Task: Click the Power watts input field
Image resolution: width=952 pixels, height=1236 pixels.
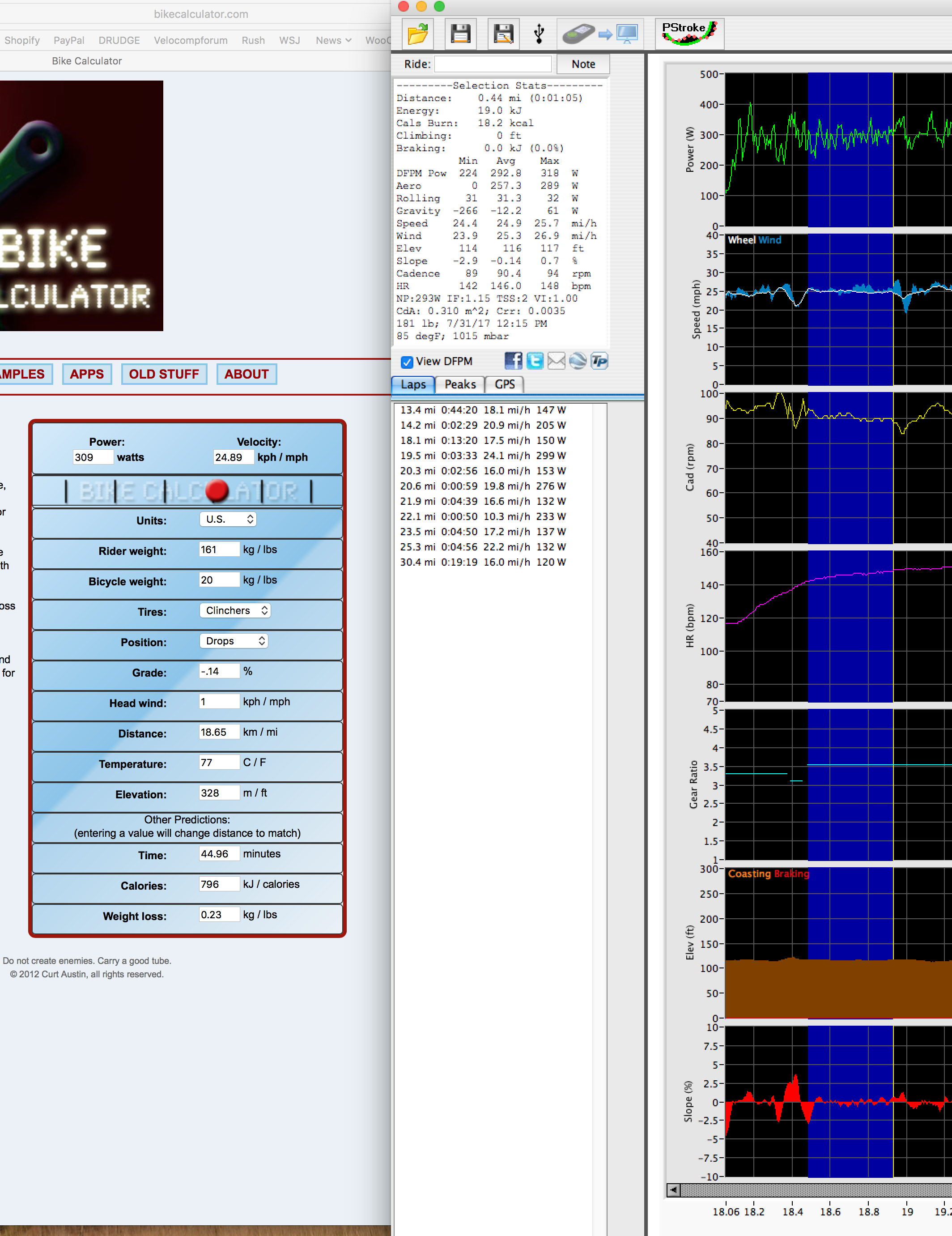Action: pyautogui.click(x=93, y=457)
